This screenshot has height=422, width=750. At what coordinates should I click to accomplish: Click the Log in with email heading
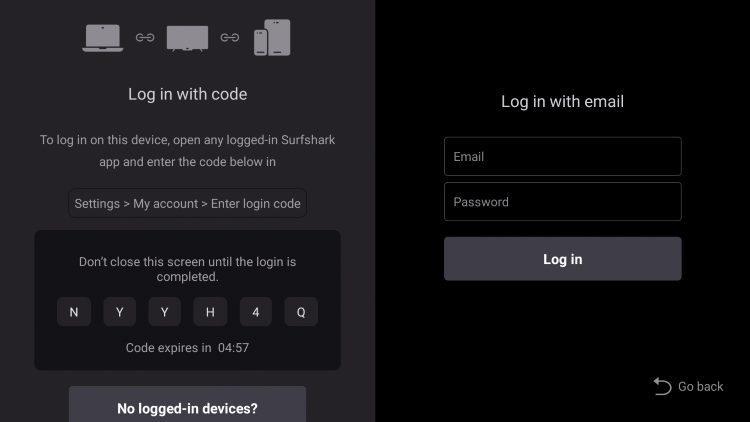click(562, 101)
